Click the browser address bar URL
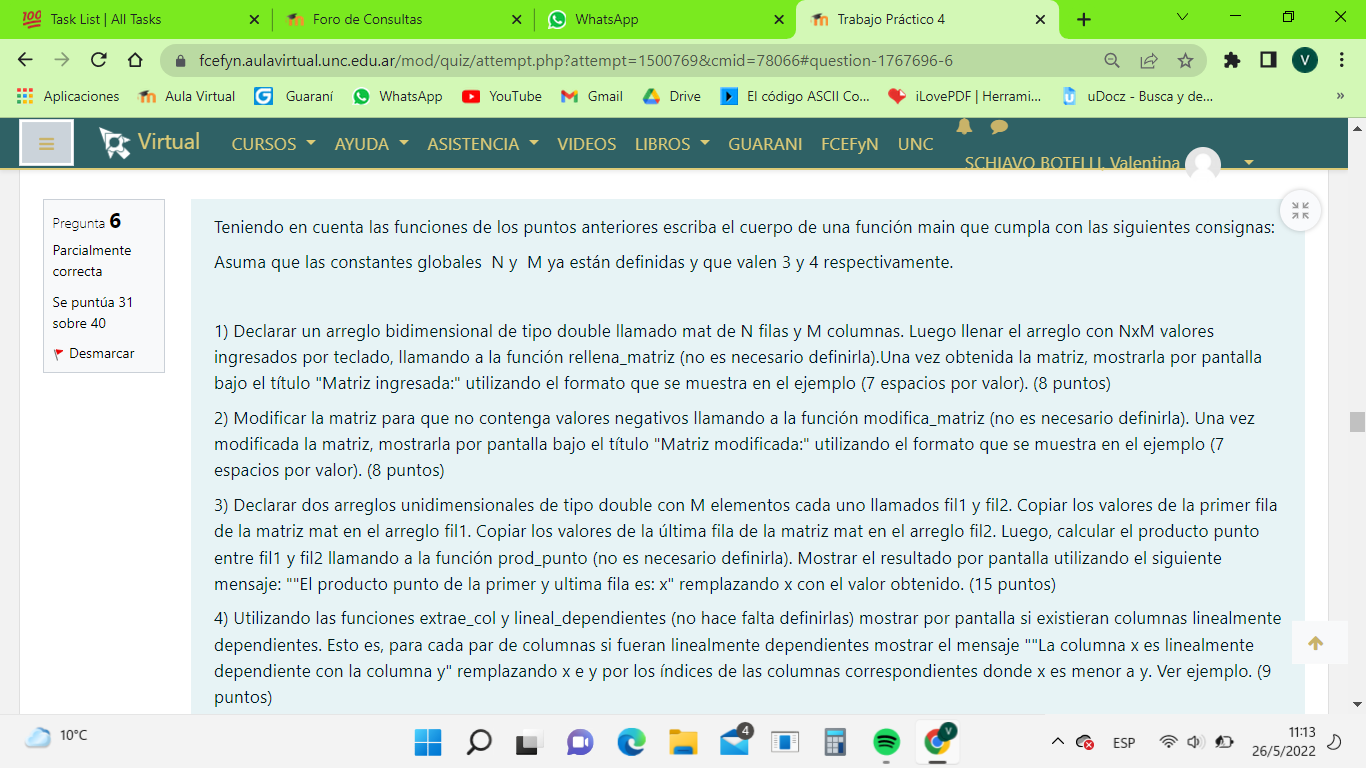Image resolution: width=1366 pixels, height=768 pixels. coord(575,61)
